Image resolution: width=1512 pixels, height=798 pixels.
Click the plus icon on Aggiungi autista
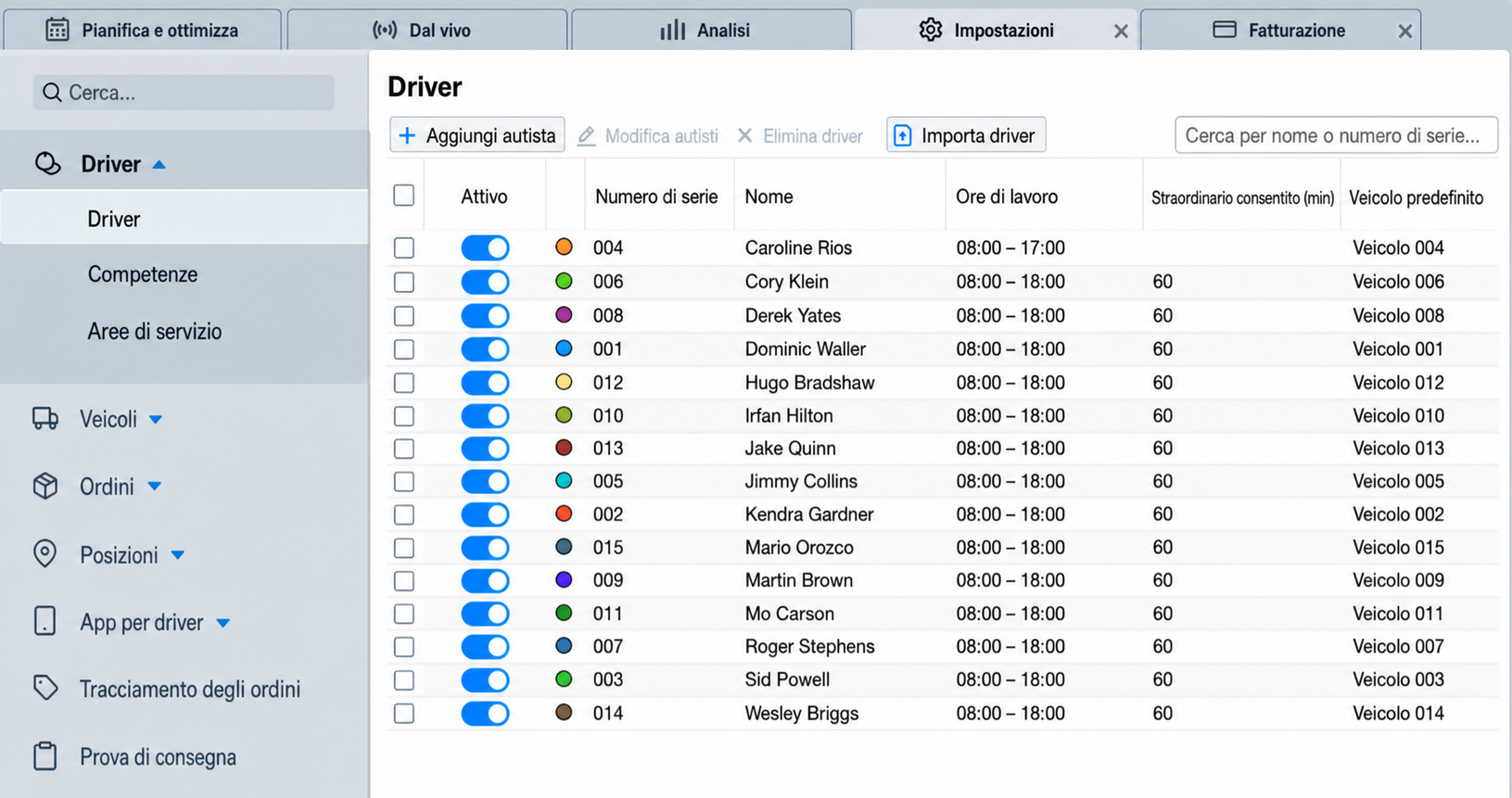[x=407, y=136]
